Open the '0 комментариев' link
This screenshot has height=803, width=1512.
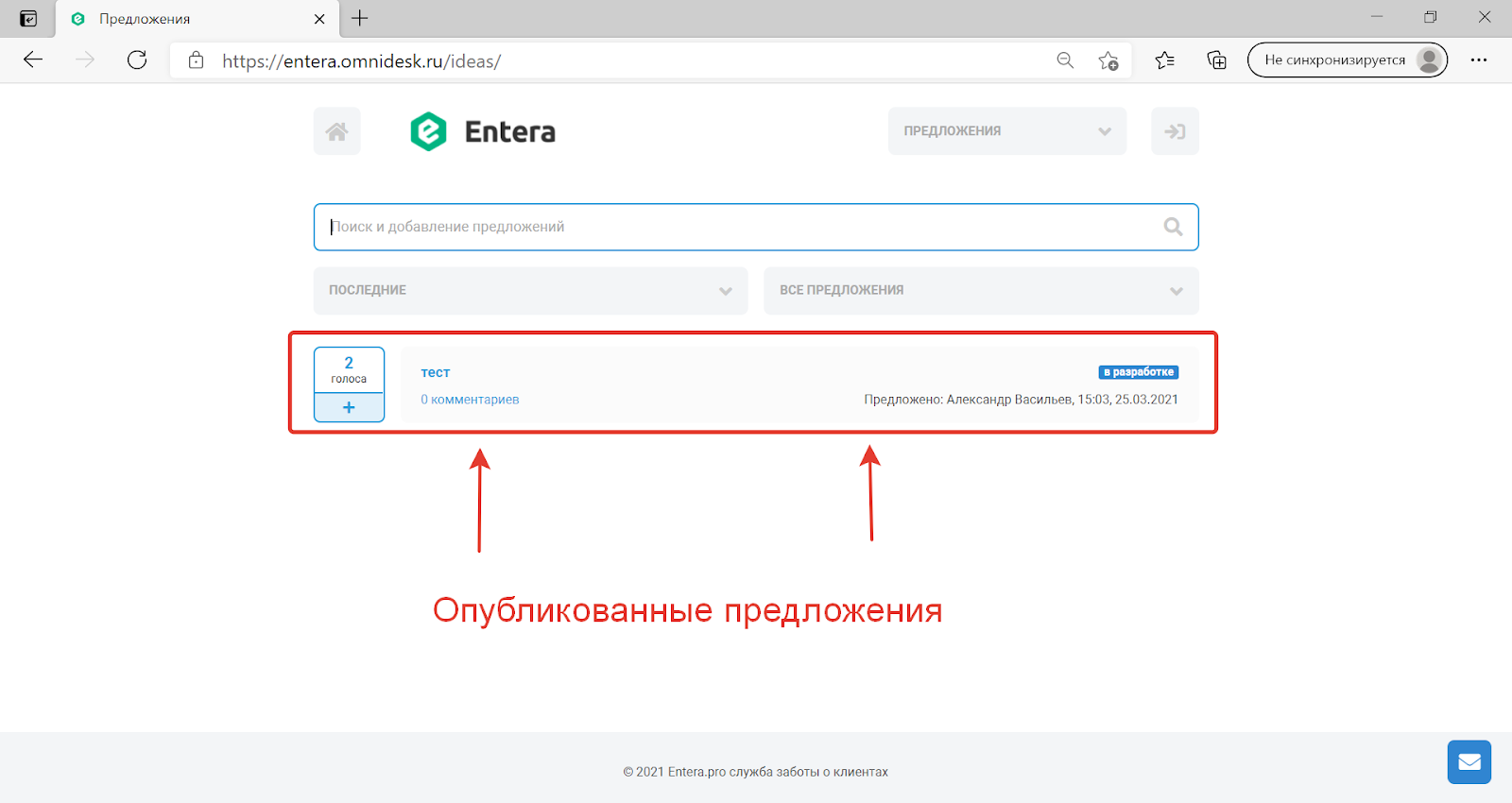coord(470,400)
